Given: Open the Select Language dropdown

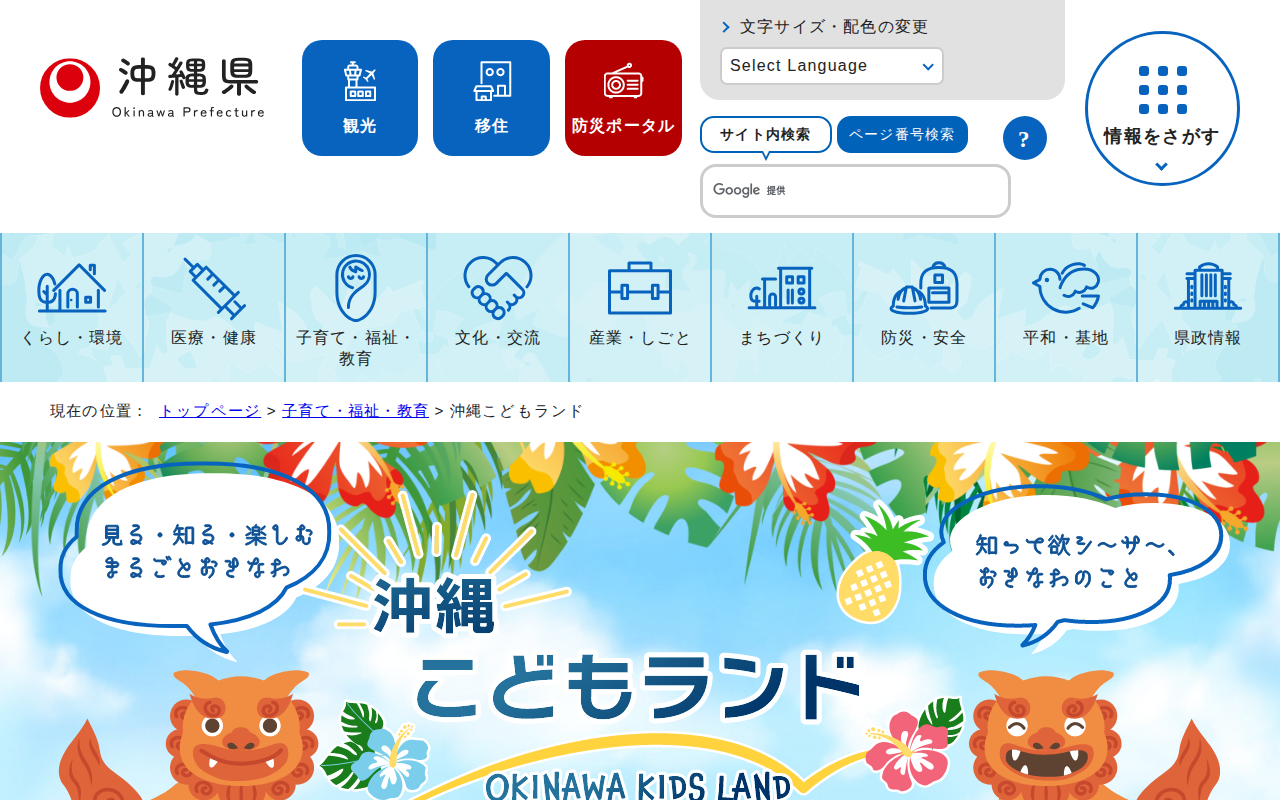Looking at the screenshot, I should point(832,66).
